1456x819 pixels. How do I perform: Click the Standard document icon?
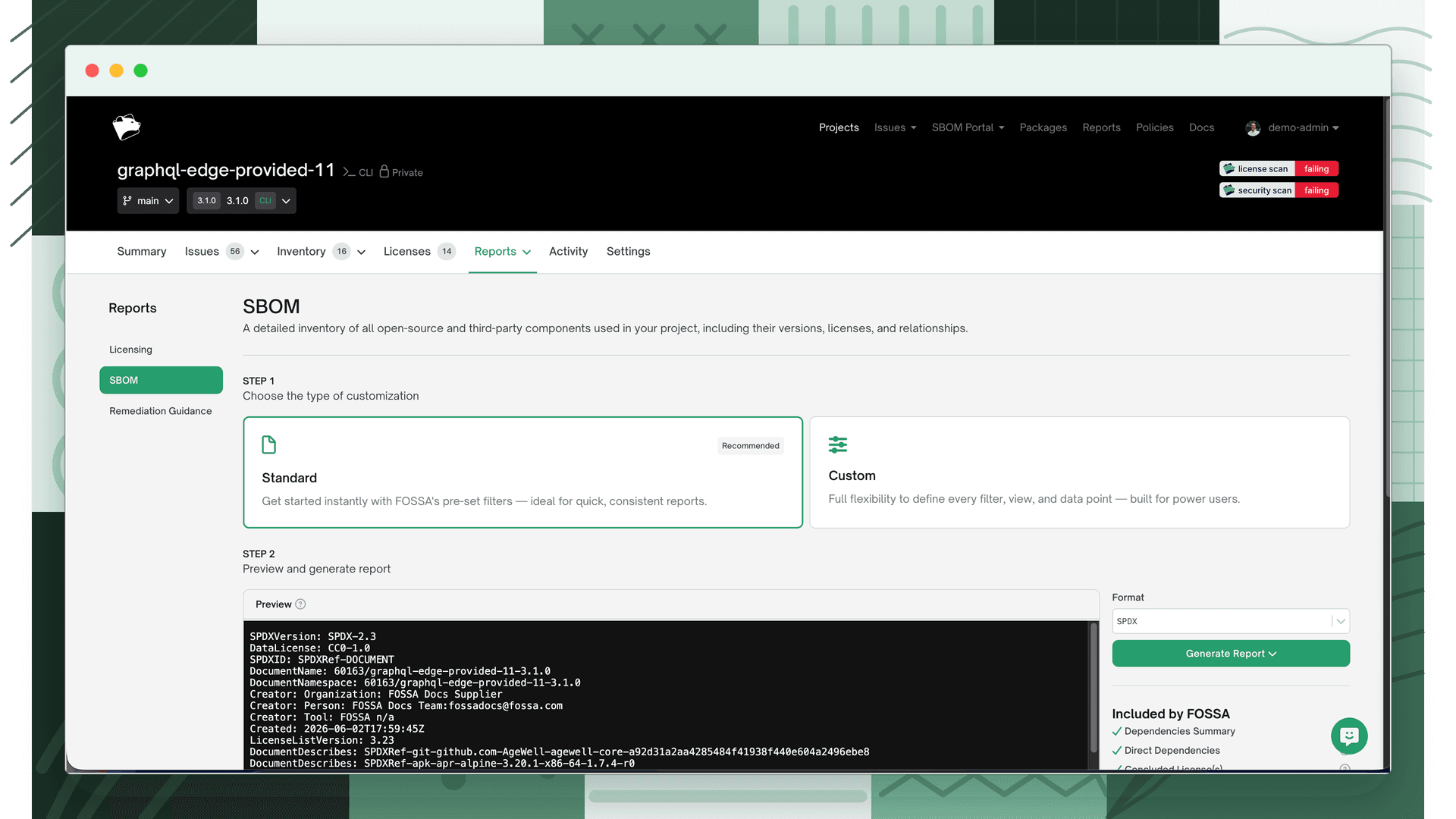click(269, 444)
